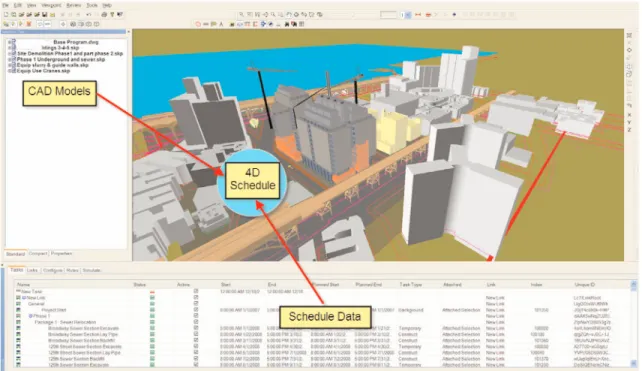
Task: Switch to the Properties tab of selection tree
Action: click(61, 253)
